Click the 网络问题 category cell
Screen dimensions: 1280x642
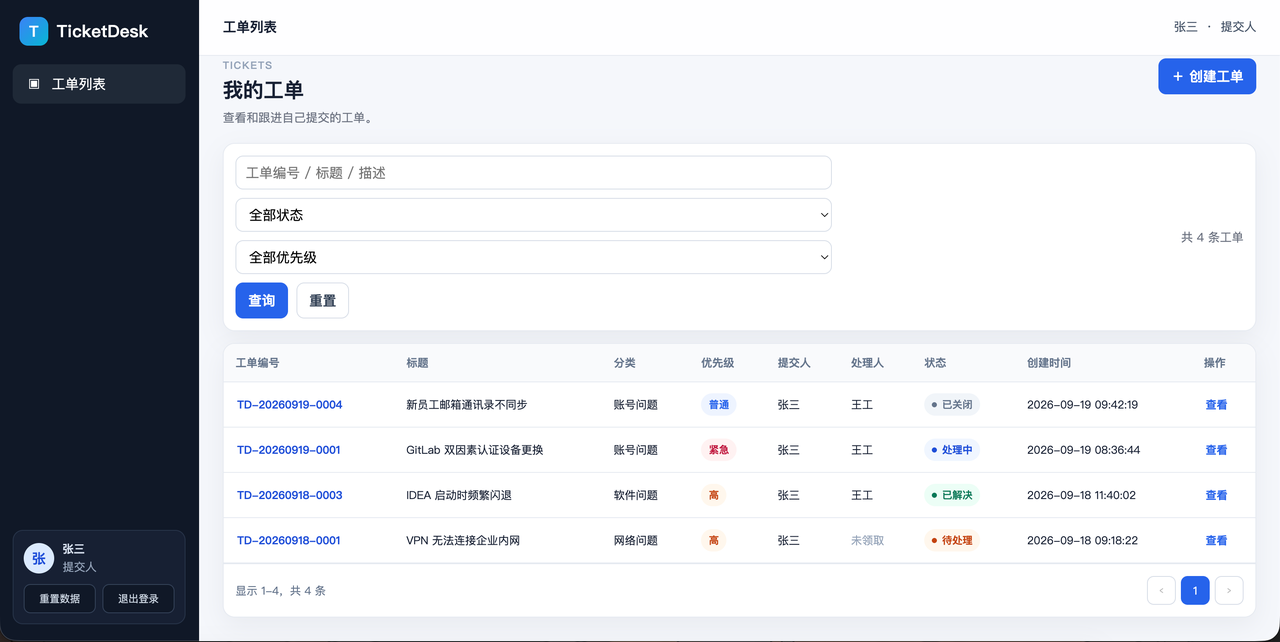636,540
